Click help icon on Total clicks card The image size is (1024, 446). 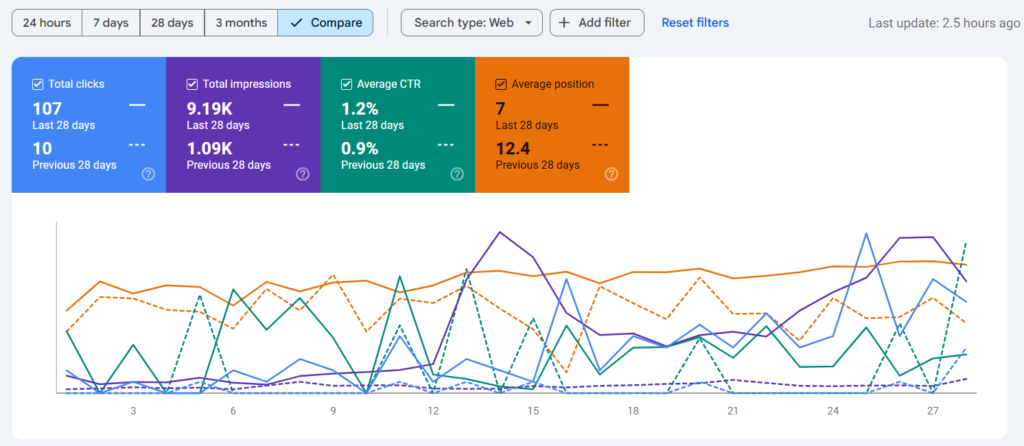coord(148,174)
